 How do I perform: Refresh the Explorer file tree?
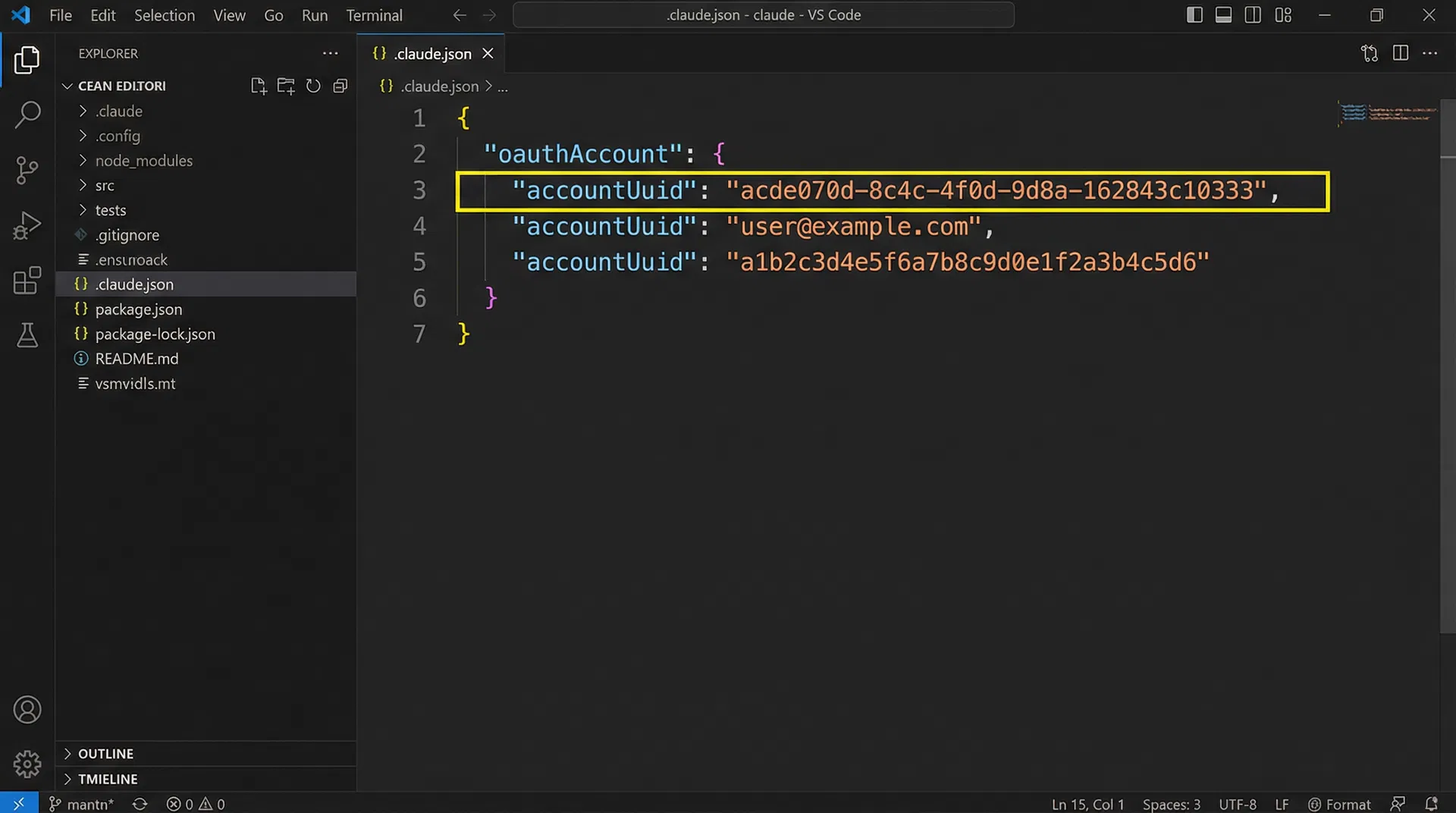pos(313,86)
